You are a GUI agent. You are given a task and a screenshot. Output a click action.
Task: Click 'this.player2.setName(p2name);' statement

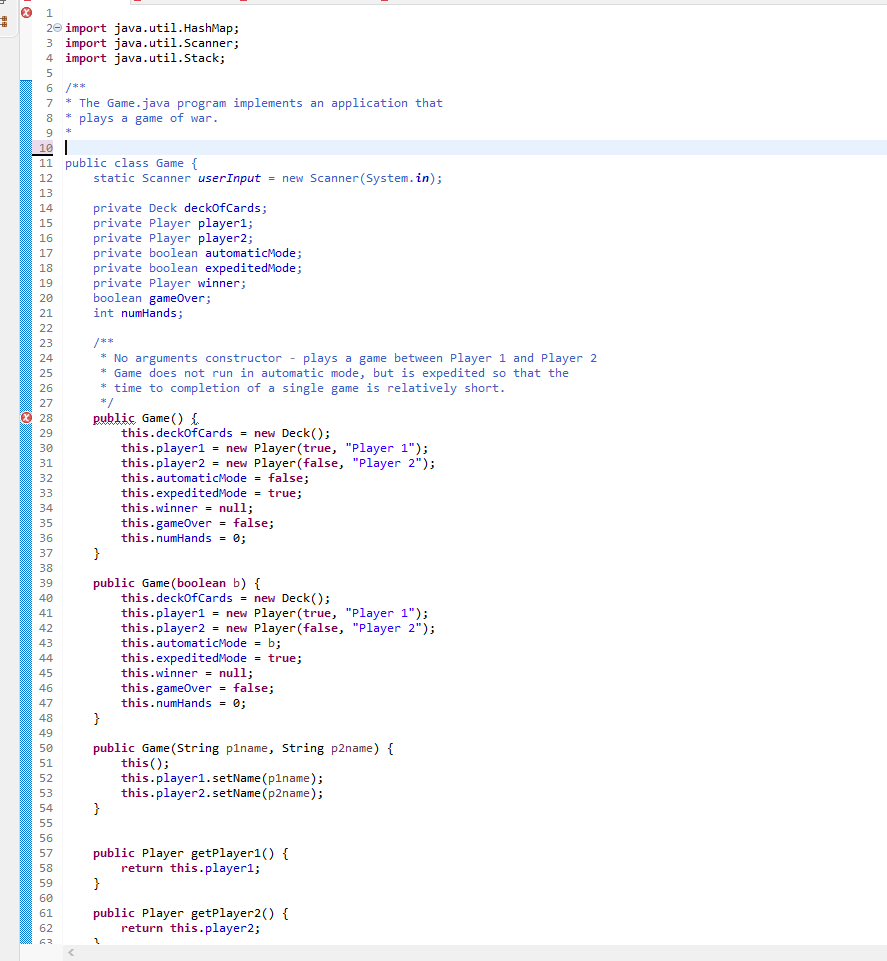pos(222,794)
